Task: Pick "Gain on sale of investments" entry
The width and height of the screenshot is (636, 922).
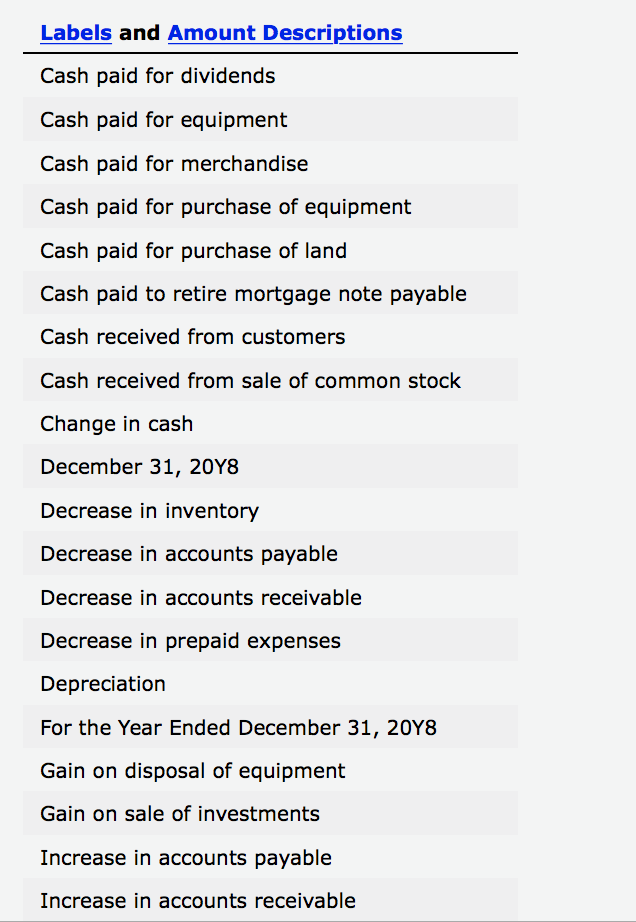Action: click(180, 814)
